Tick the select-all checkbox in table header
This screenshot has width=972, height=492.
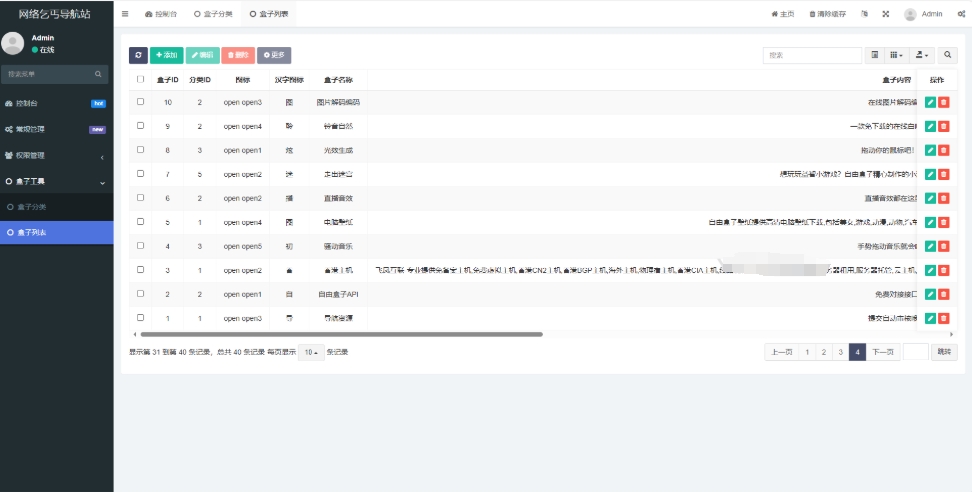(x=140, y=79)
